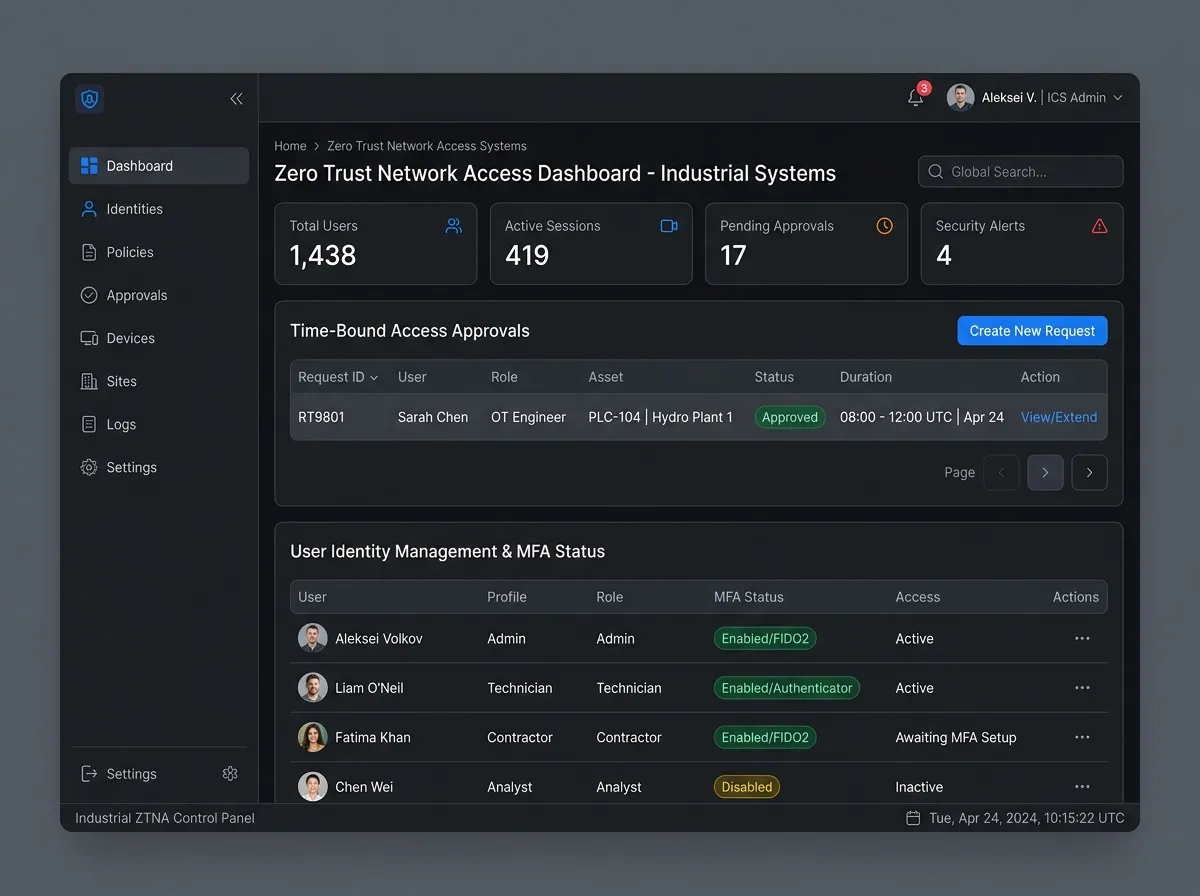Open Identities in the sidebar

click(159, 209)
